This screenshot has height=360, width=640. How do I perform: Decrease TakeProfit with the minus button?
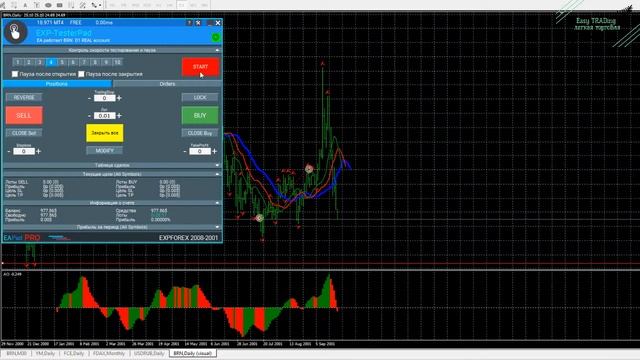[x=185, y=151]
